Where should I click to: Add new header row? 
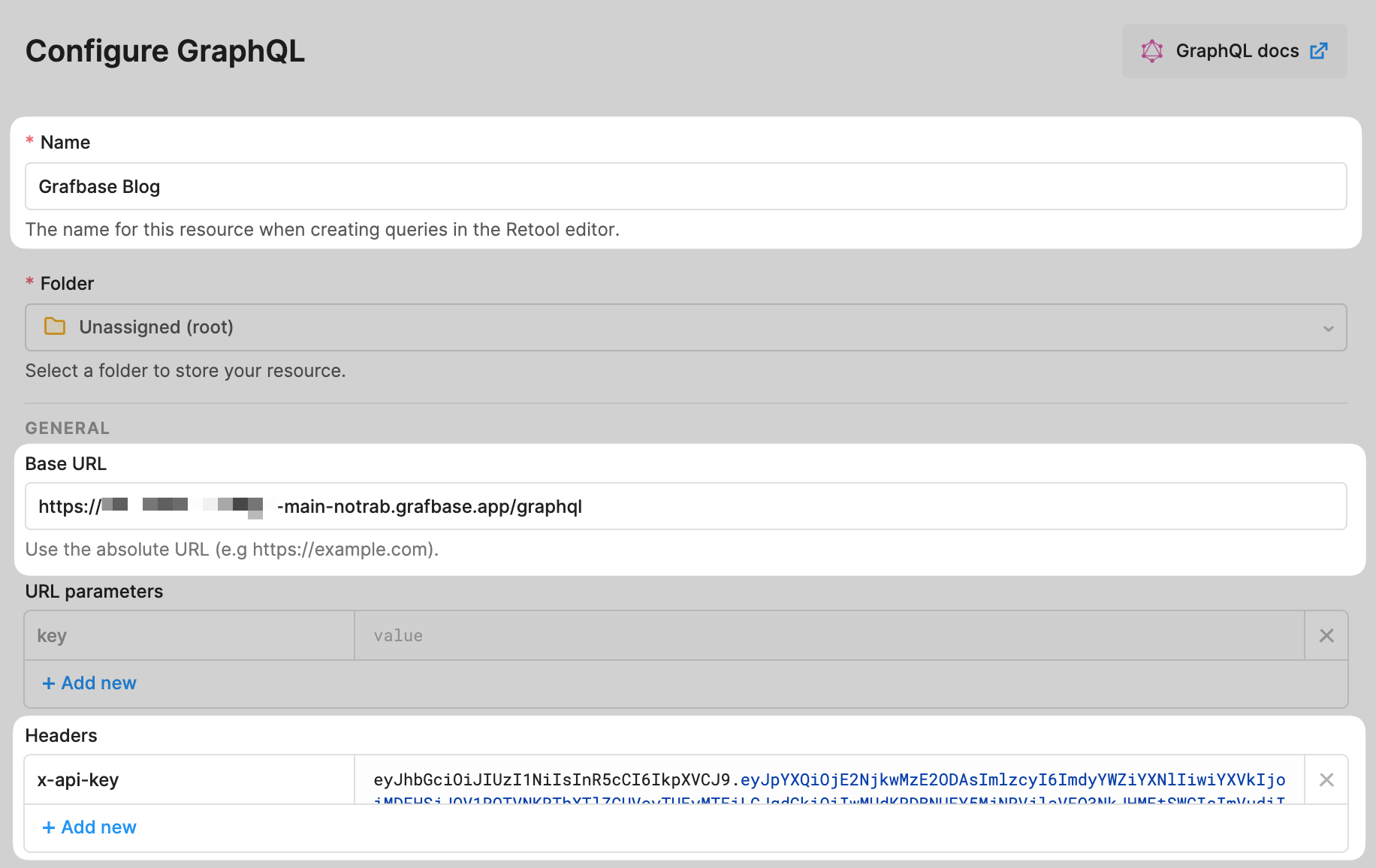[x=89, y=827]
